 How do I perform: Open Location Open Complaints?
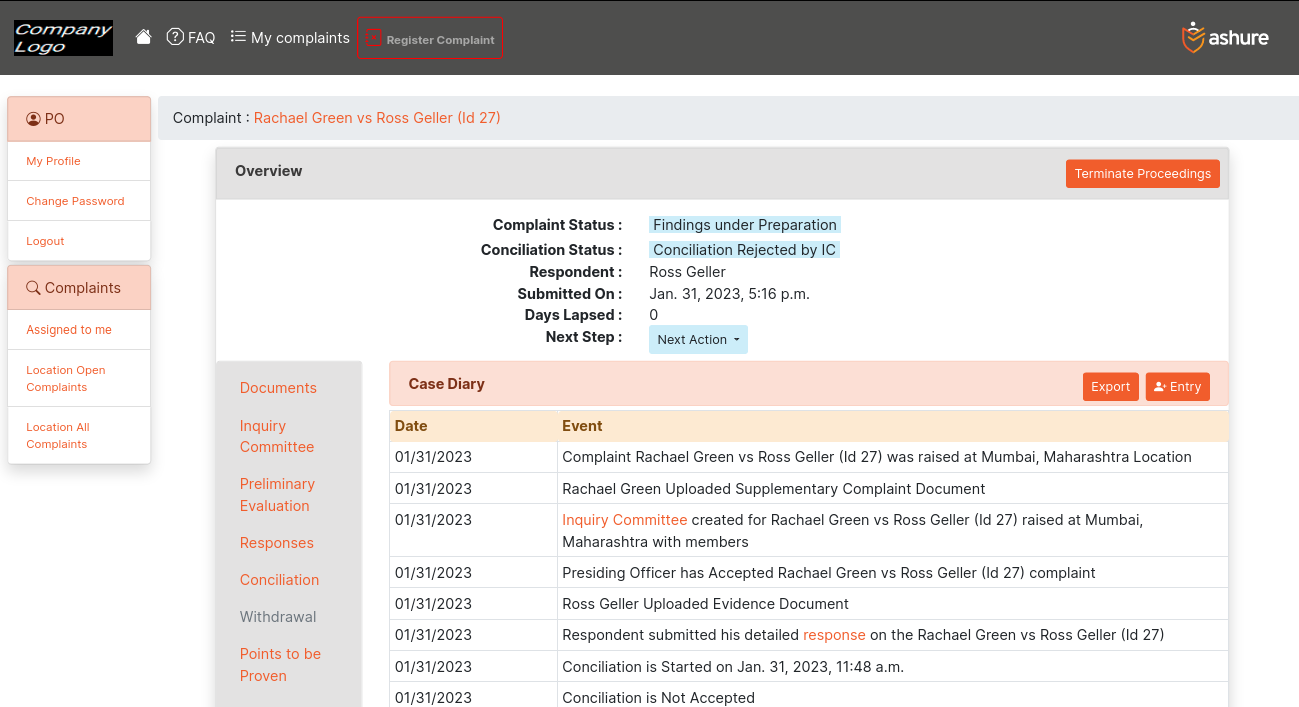[65, 378]
